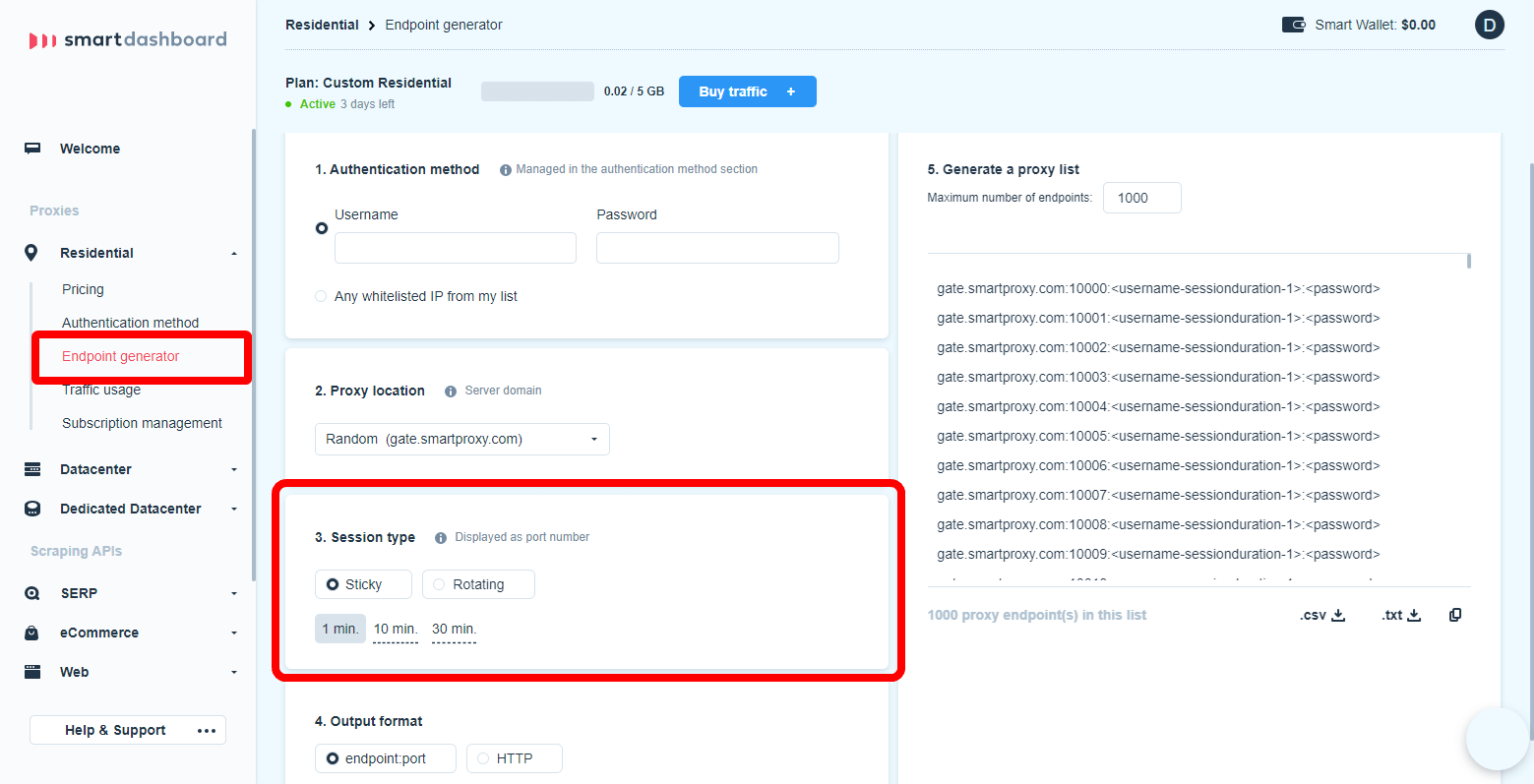
Task: Choose 30 min. session duration
Action: pyautogui.click(x=454, y=629)
